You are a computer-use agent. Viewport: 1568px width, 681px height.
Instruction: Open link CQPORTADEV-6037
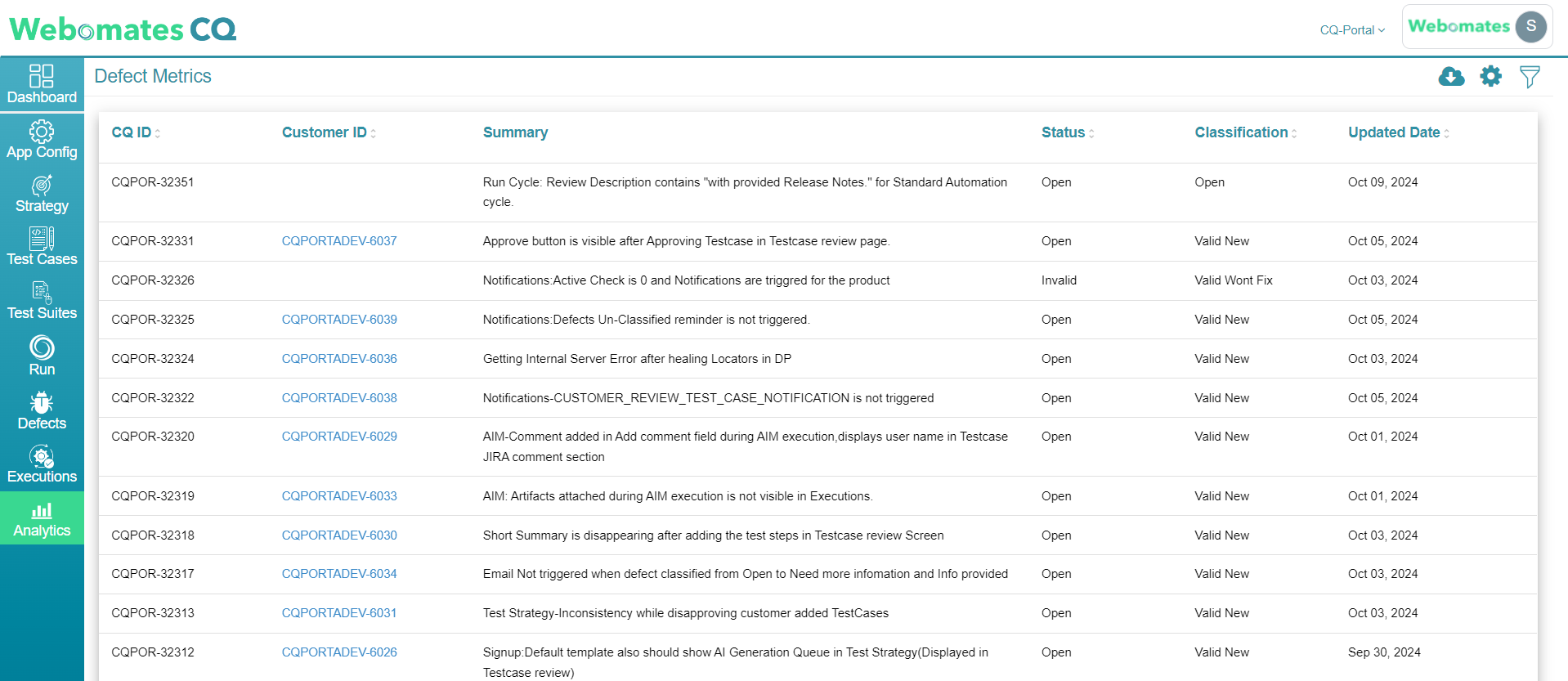[x=339, y=241]
